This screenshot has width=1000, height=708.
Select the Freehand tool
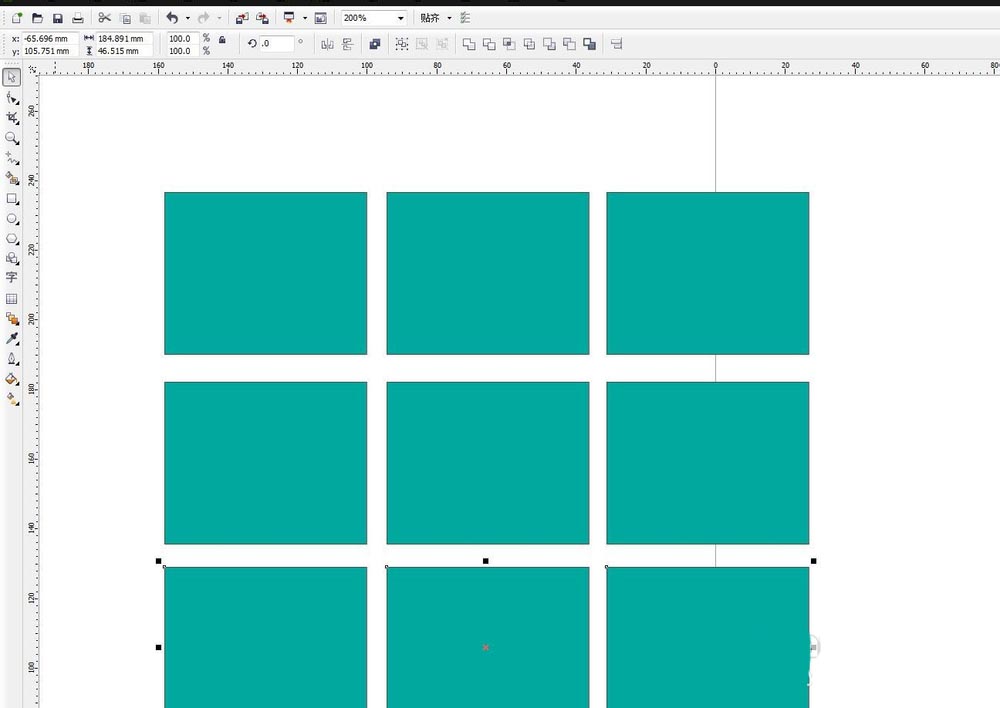[x=11, y=158]
